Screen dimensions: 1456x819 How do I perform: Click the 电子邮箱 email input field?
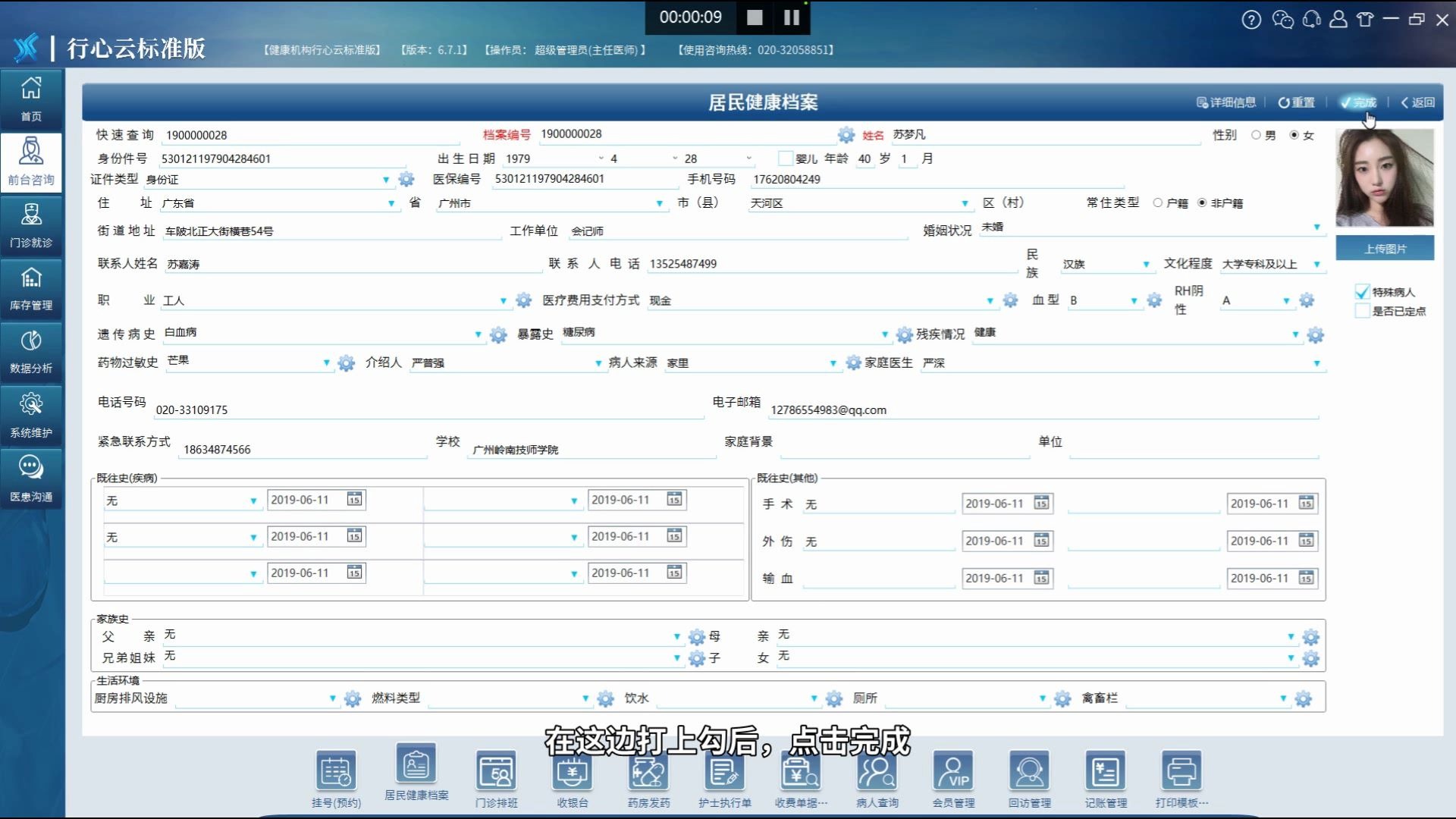click(x=1043, y=409)
